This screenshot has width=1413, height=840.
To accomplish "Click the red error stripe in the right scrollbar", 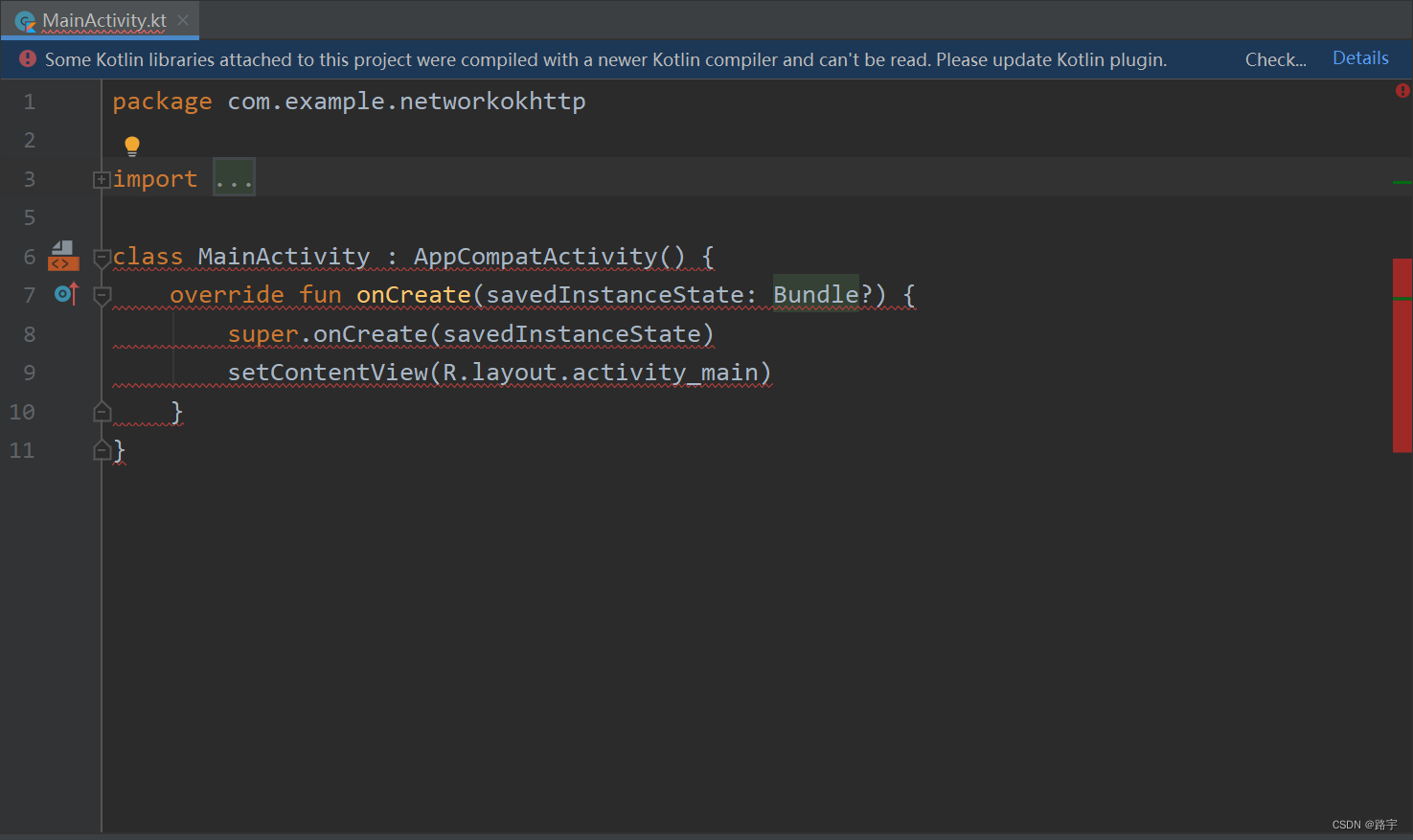I will click(x=1402, y=355).
